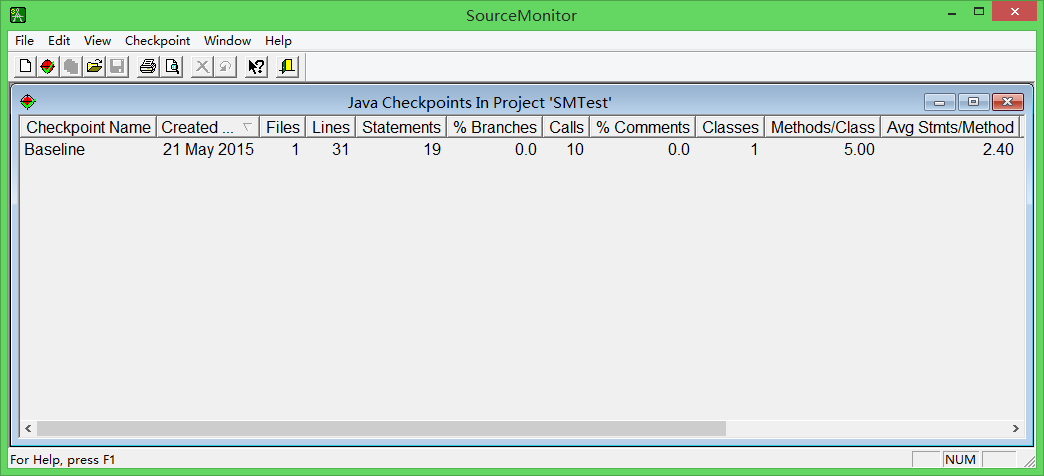Click the Print toolbar icon
This screenshot has height=476, width=1044.
148,67
